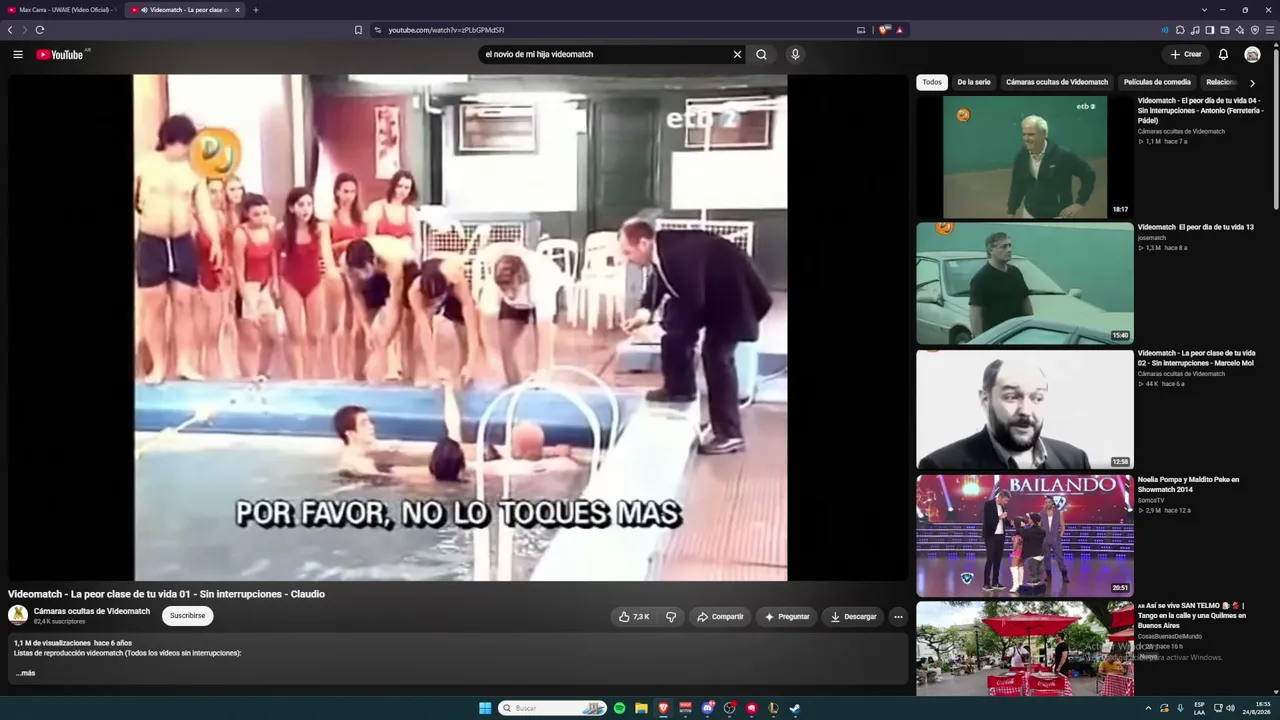Open the cast screen icon in address bar
This screenshot has width=1280, height=720.
pyautogui.click(x=861, y=30)
